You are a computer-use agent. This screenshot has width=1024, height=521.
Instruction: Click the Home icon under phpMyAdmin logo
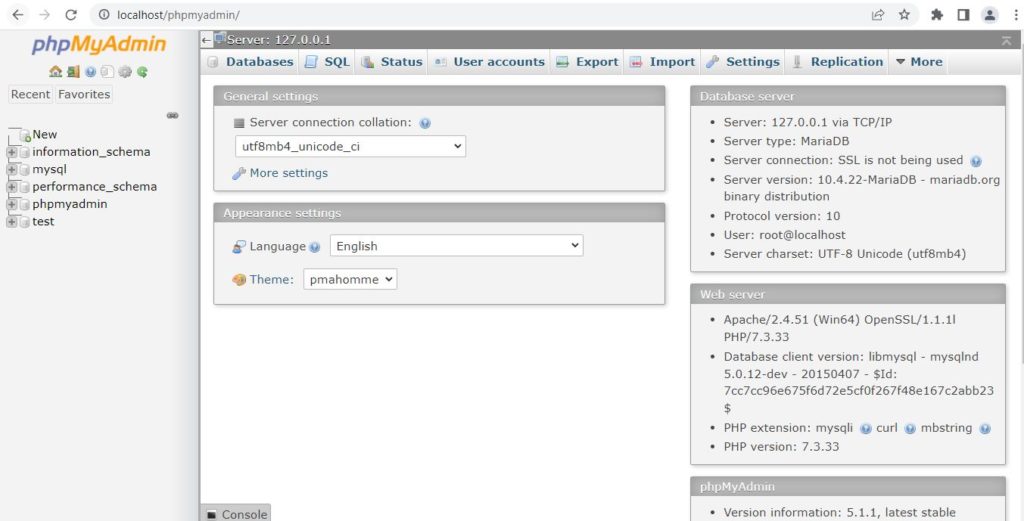click(56, 72)
